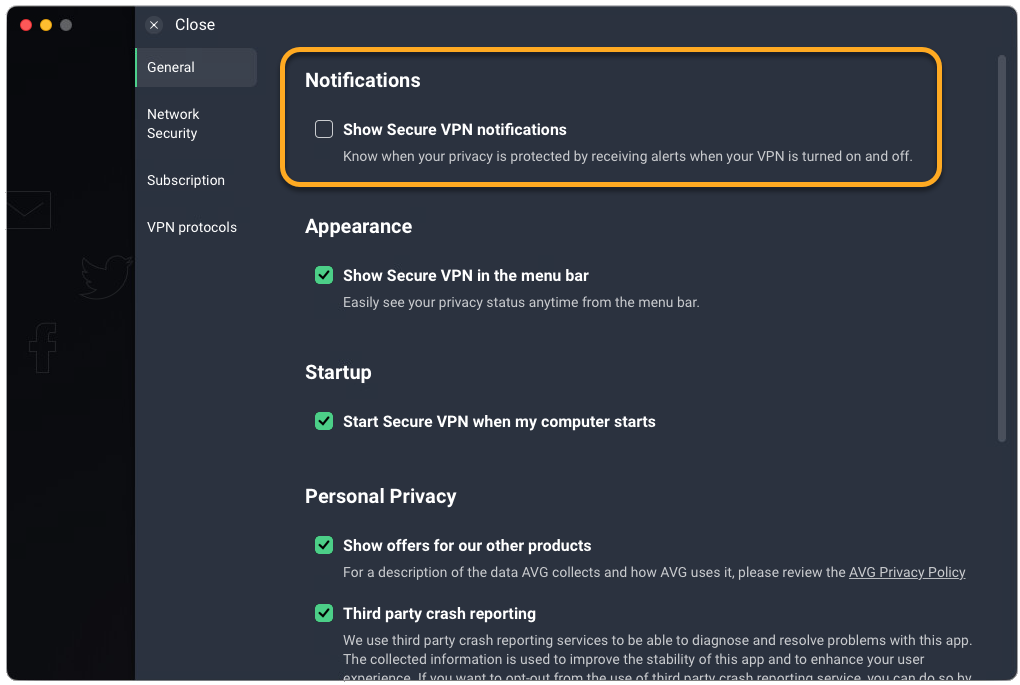Click the X icon next to Close

pyautogui.click(x=154, y=25)
